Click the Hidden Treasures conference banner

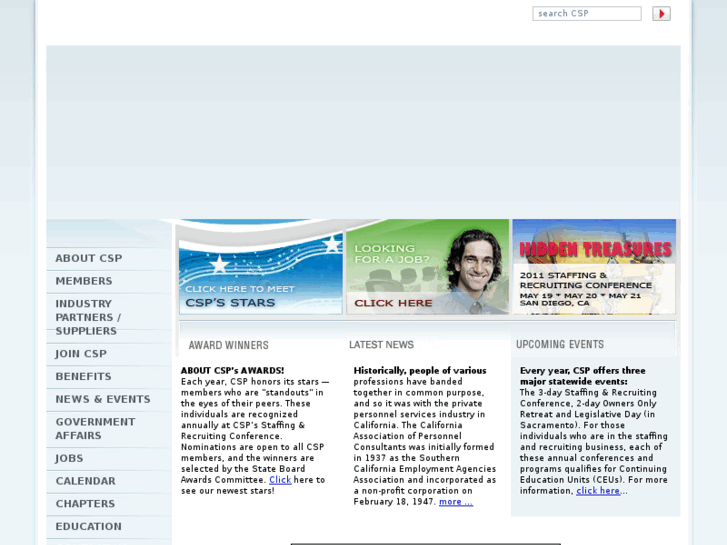click(594, 267)
